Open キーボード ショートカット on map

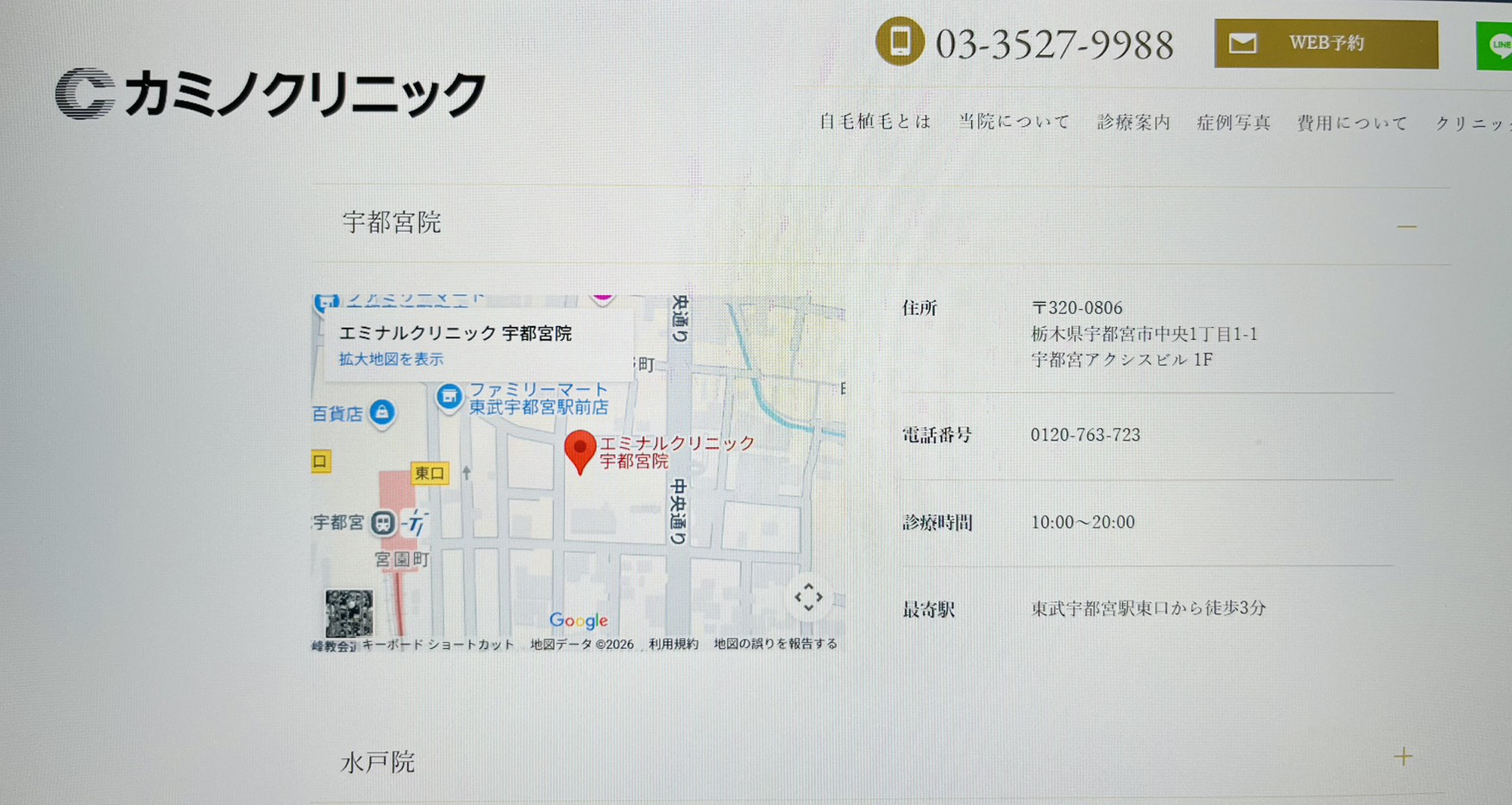[438, 645]
